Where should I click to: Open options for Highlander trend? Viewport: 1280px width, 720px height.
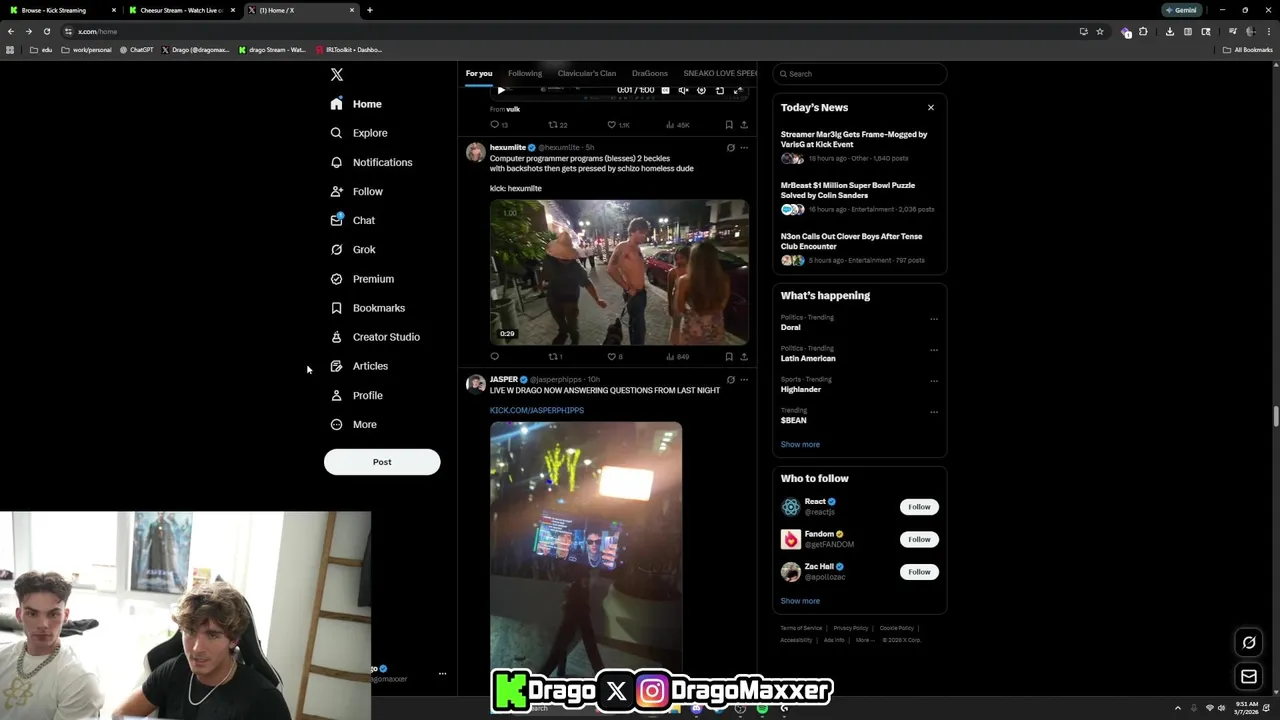934,381
